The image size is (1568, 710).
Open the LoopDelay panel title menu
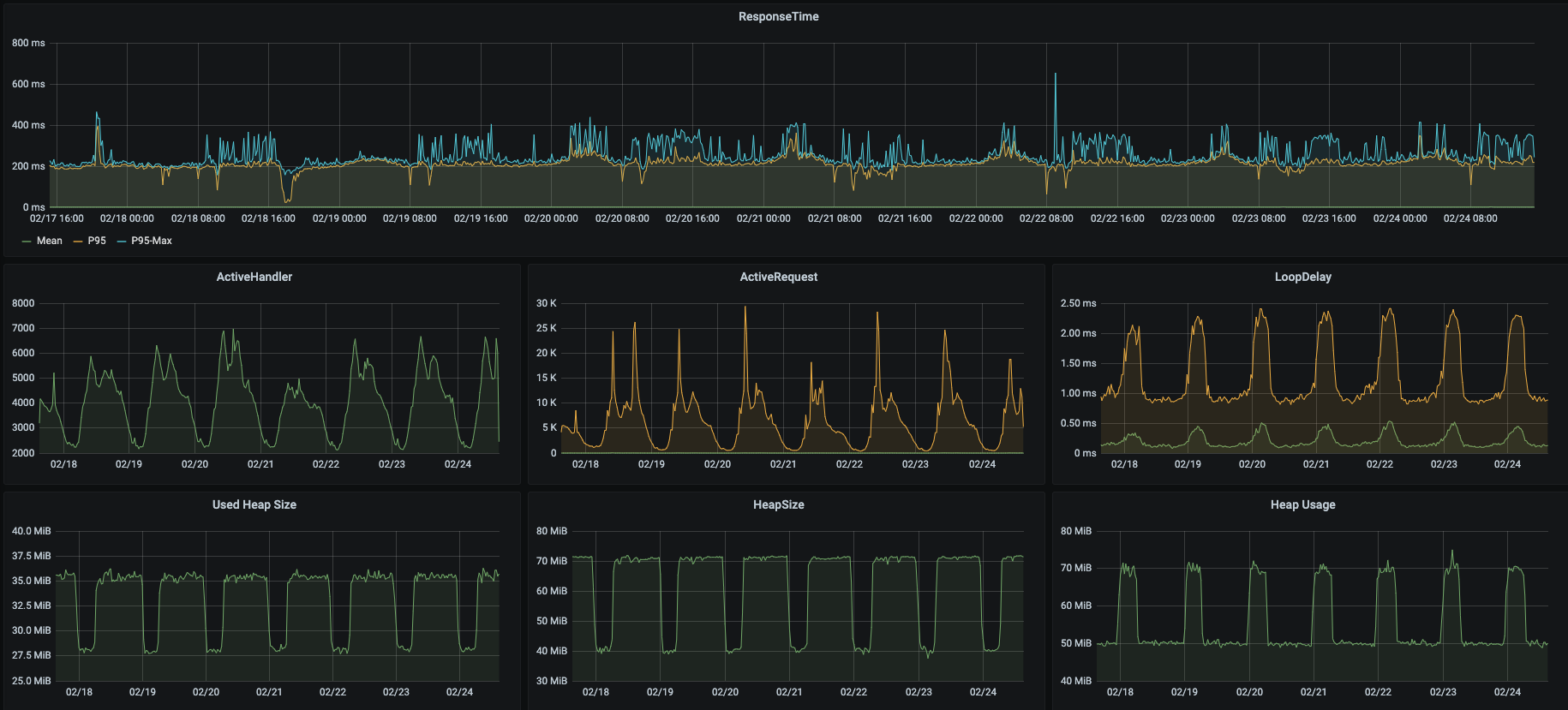click(x=1302, y=277)
